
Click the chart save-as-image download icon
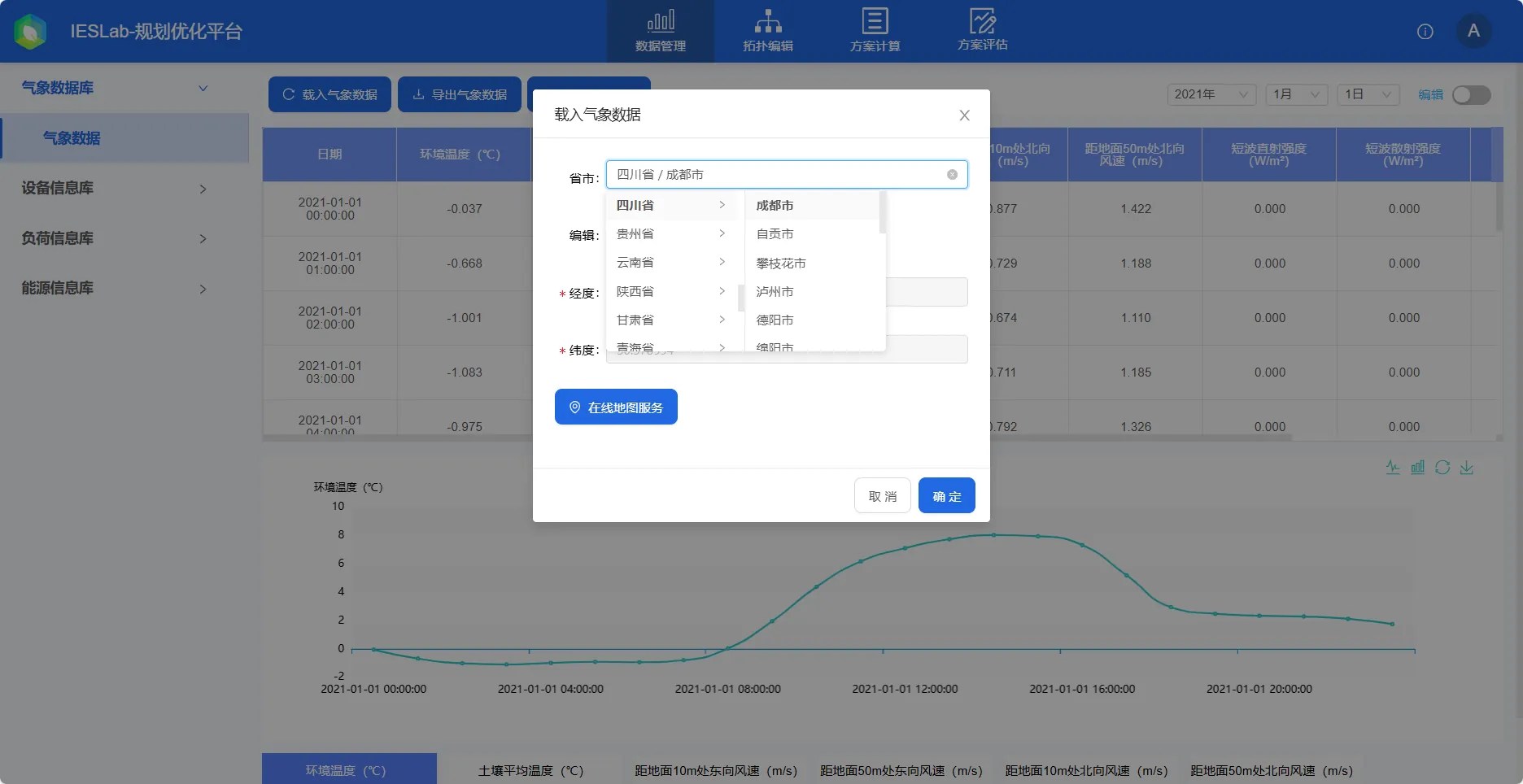pos(1467,468)
